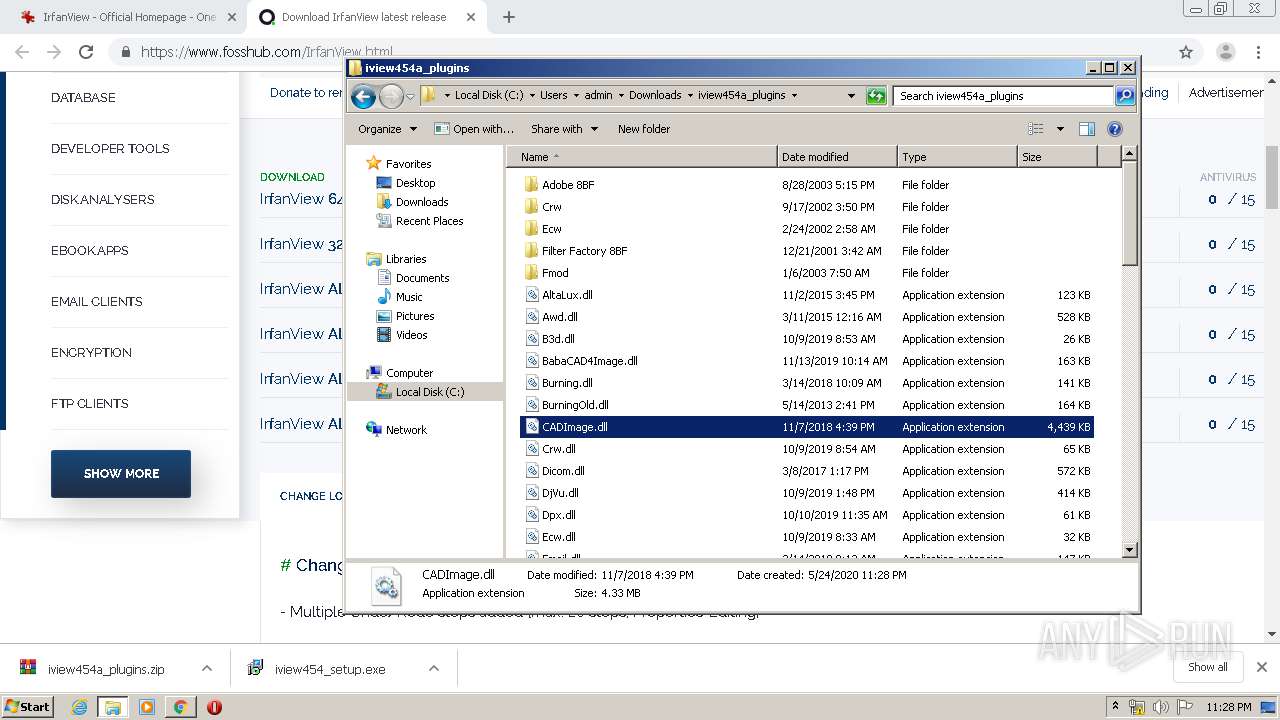Click the change view icon in Explorer
Viewport: 1280px width, 720px height.
click(x=1036, y=129)
